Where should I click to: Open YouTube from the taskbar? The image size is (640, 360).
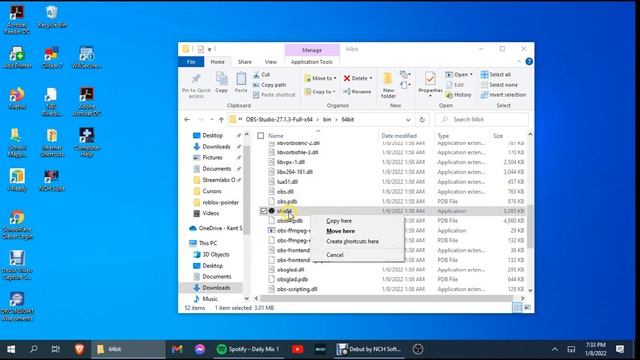(298, 349)
